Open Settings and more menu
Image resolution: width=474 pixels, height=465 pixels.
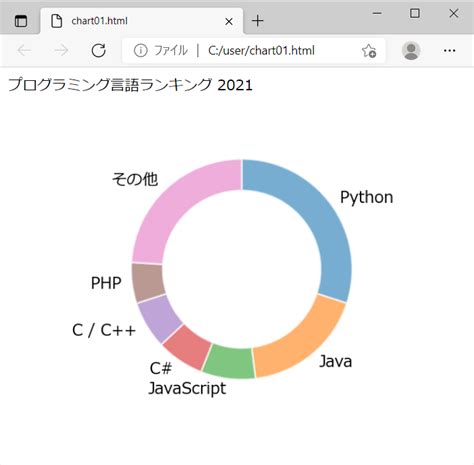pos(450,51)
